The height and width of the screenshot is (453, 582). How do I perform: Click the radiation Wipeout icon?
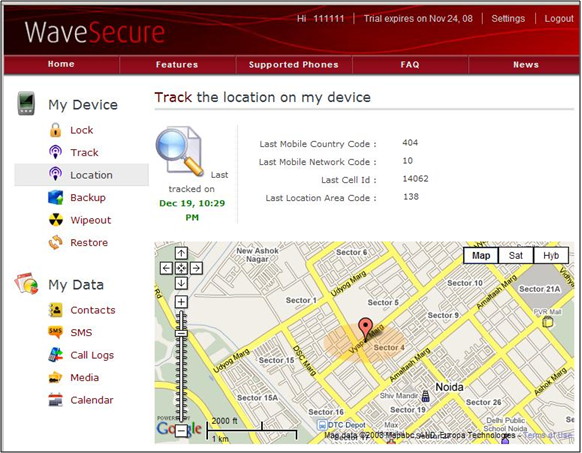click(56, 220)
